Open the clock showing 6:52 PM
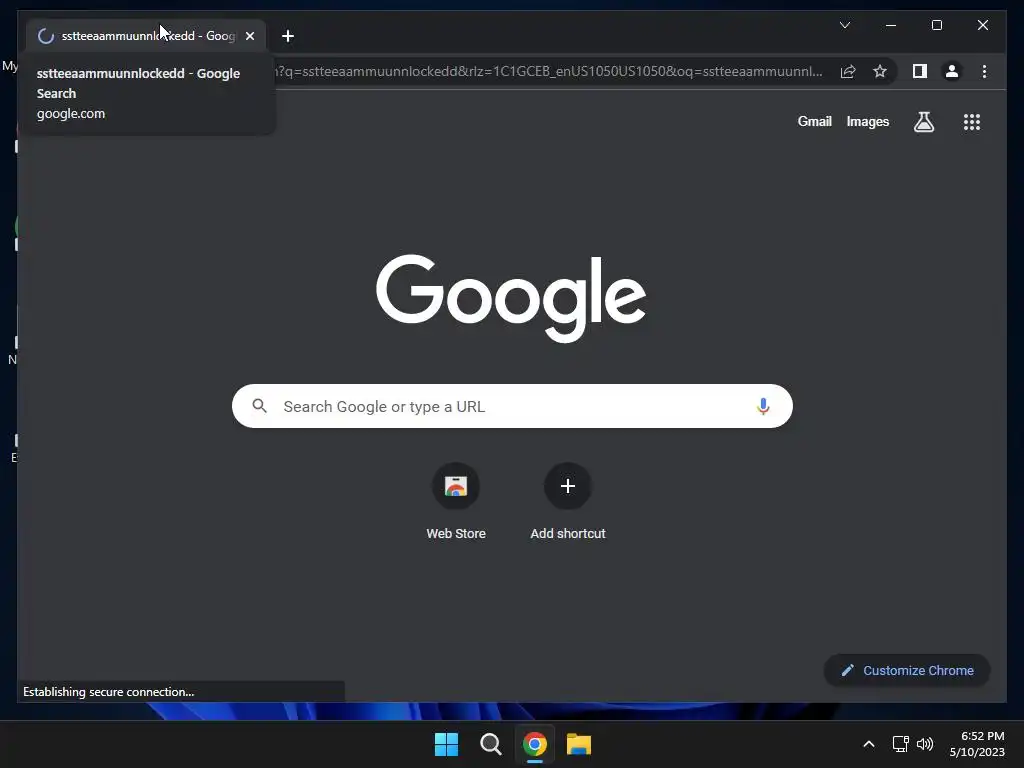 977,744
